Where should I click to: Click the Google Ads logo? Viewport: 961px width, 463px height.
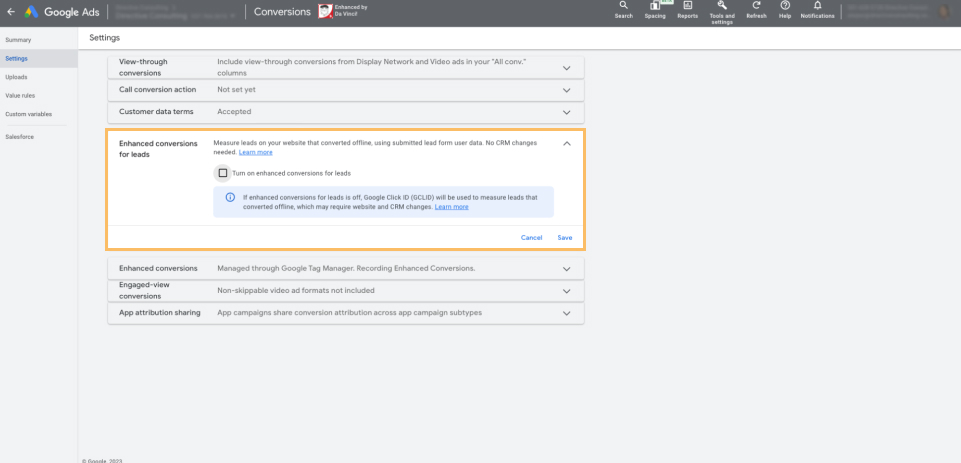coord(62,12)
